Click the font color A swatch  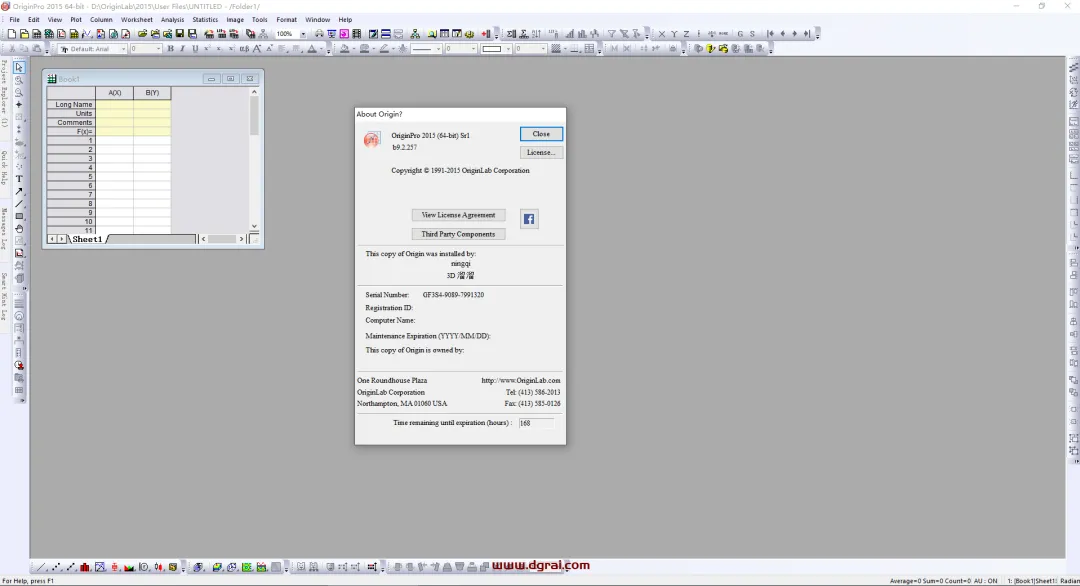[x=312, y=49]
